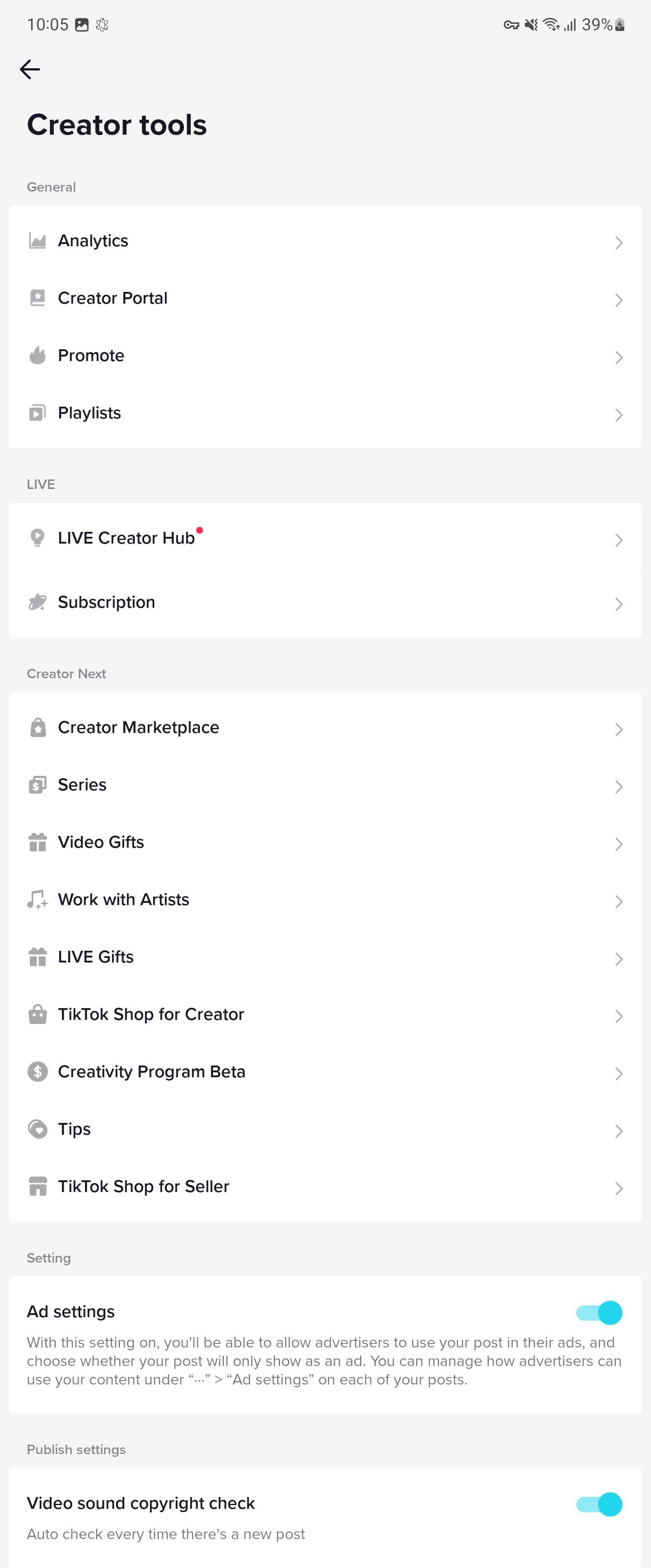The height and width of the screenshot is (1568, 651).
Task: Tap the Creativity Program Beta dollar icon
Action: [38, 1072]
